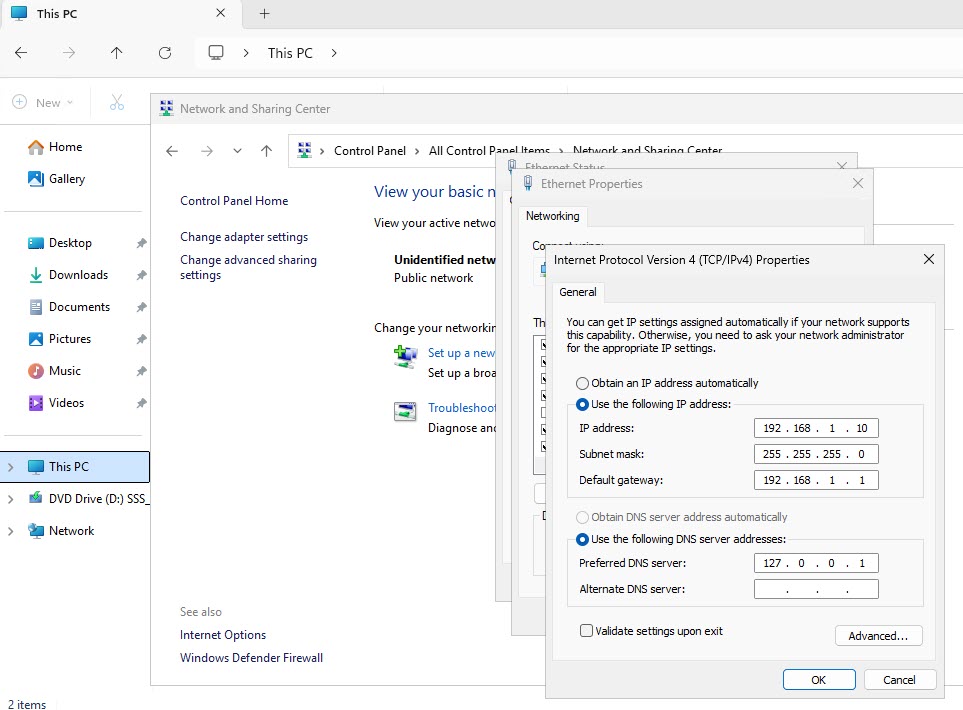Expand chevron before This PC breadcrumb
The image size is (963, 710).
point(246,53)
